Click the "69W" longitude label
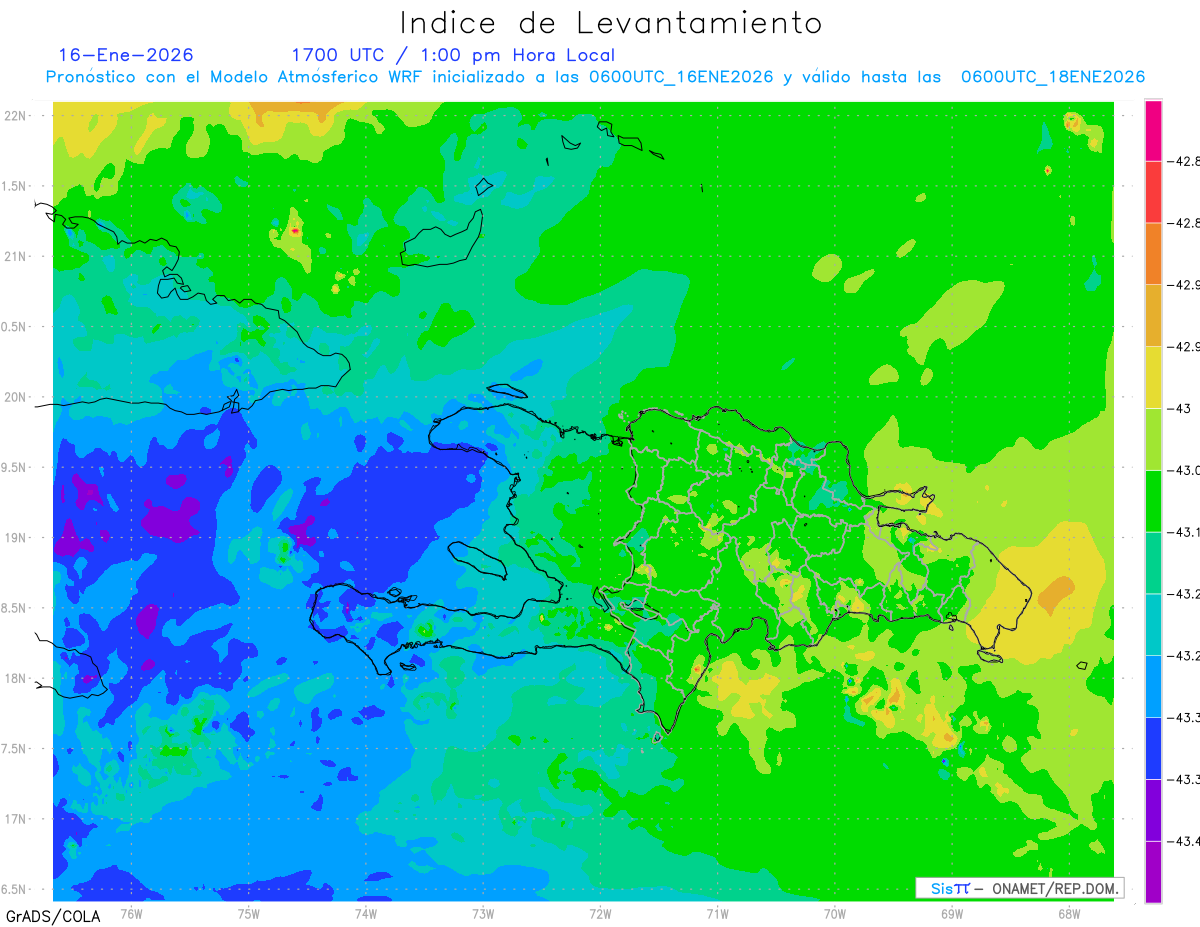The image size is (1200, 927). click(x=952, y=913)
